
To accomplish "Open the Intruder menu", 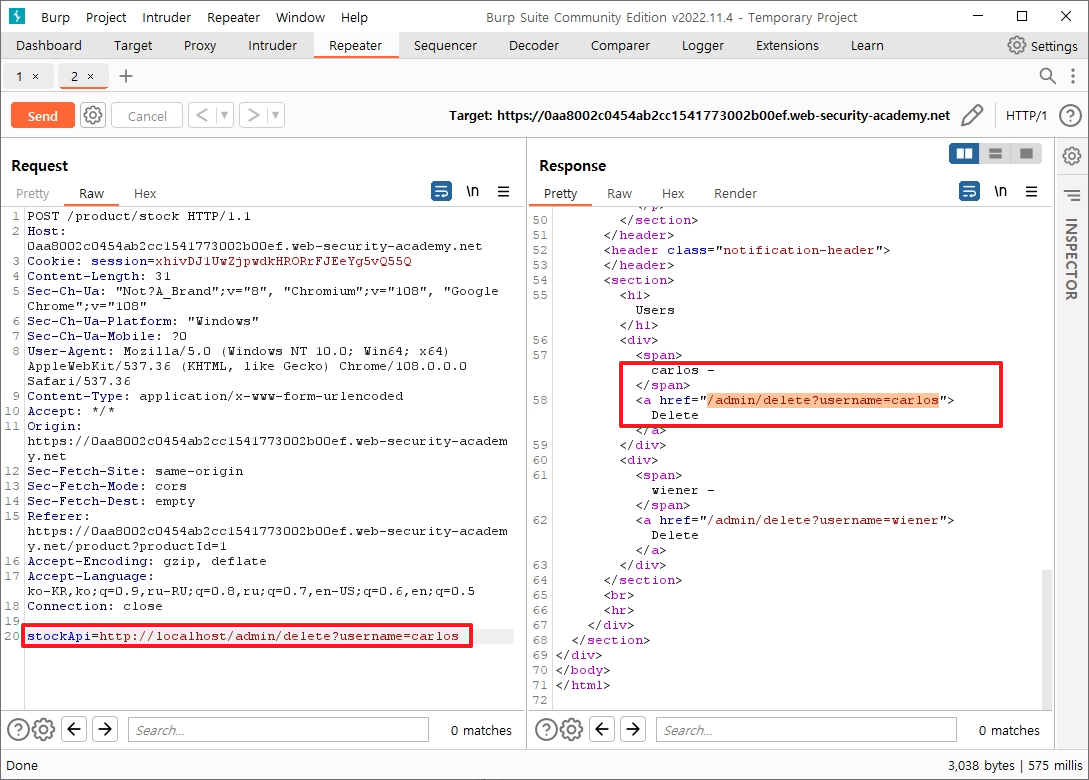I will point(166,17).
